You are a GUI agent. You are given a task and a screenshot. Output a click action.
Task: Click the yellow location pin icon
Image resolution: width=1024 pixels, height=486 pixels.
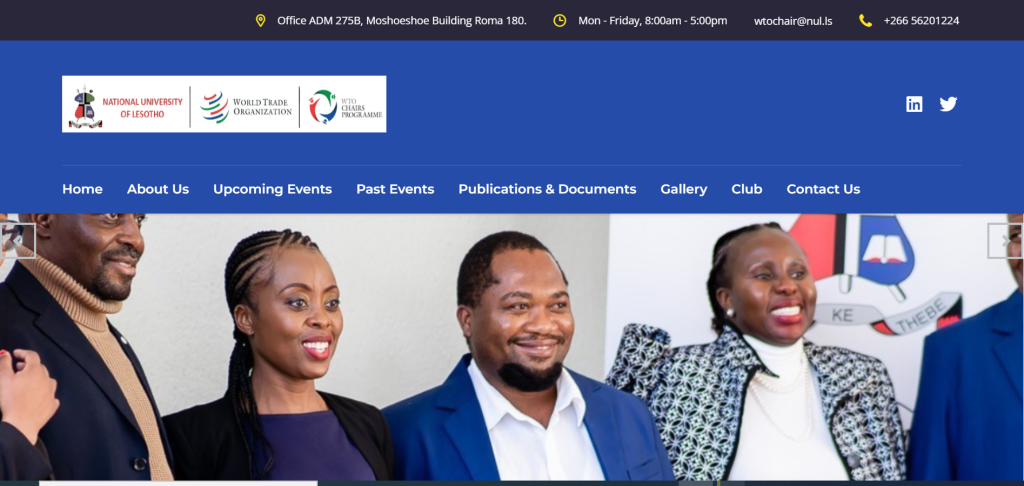pyautogui.click(x=260, y=20)
